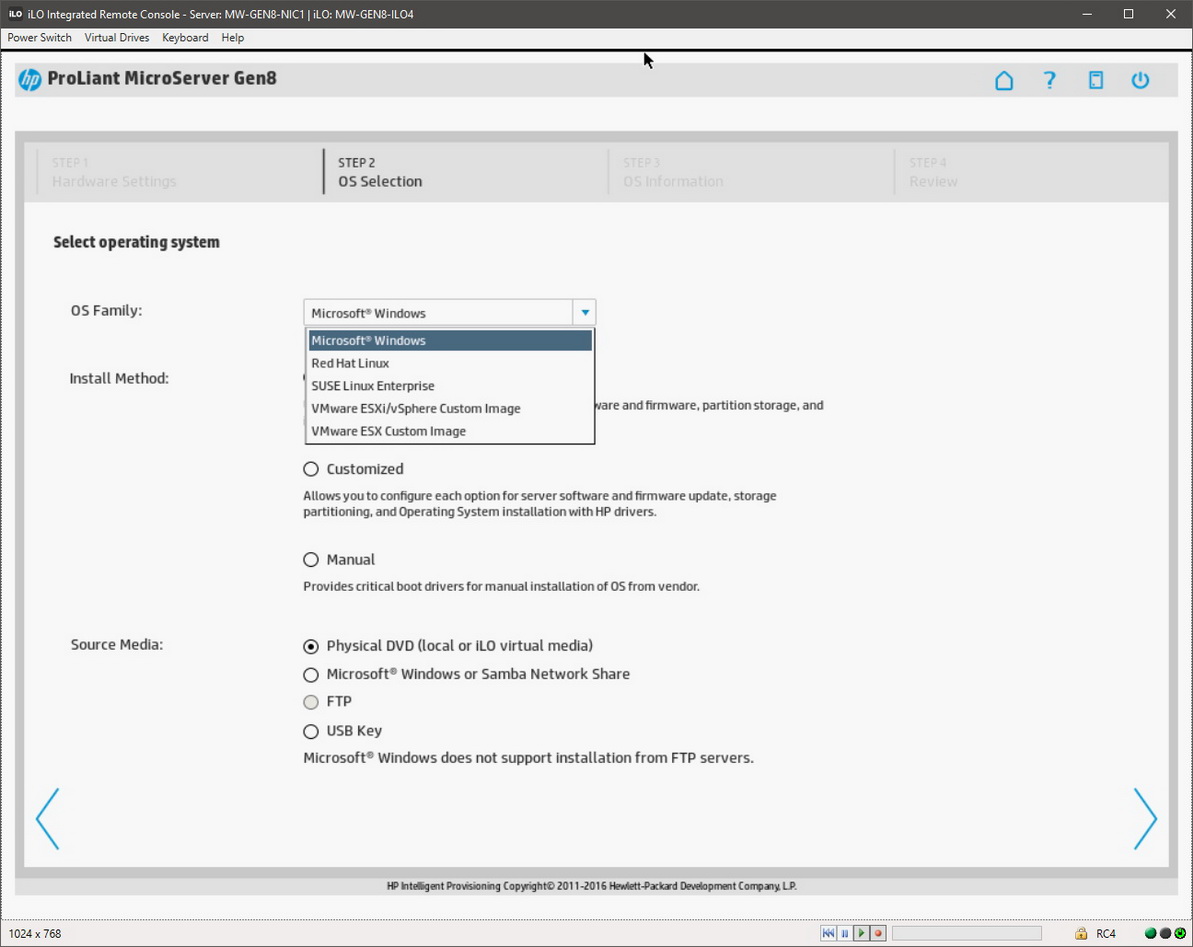Click the power icon in the header
This screenshot has width=1193, height=947.
(x=1140, y=80)
